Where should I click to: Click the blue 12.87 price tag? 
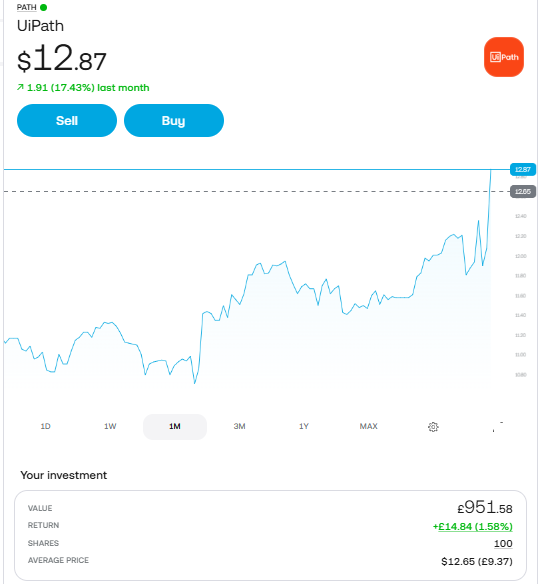point(522,169)
